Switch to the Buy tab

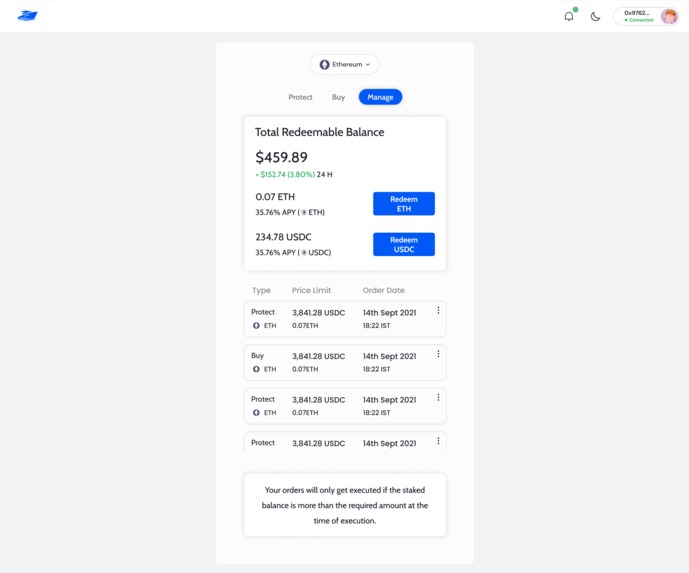(338, 97)
